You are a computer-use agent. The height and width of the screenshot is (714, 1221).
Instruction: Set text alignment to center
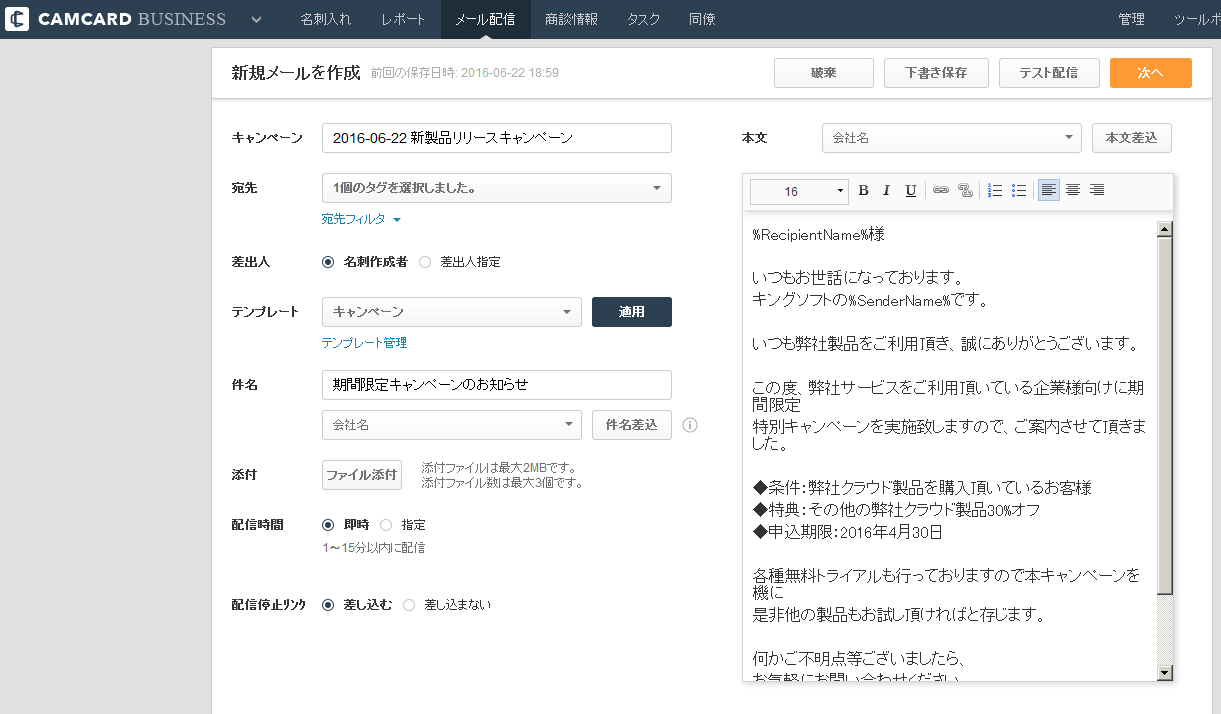click(x=1072, y=190)
